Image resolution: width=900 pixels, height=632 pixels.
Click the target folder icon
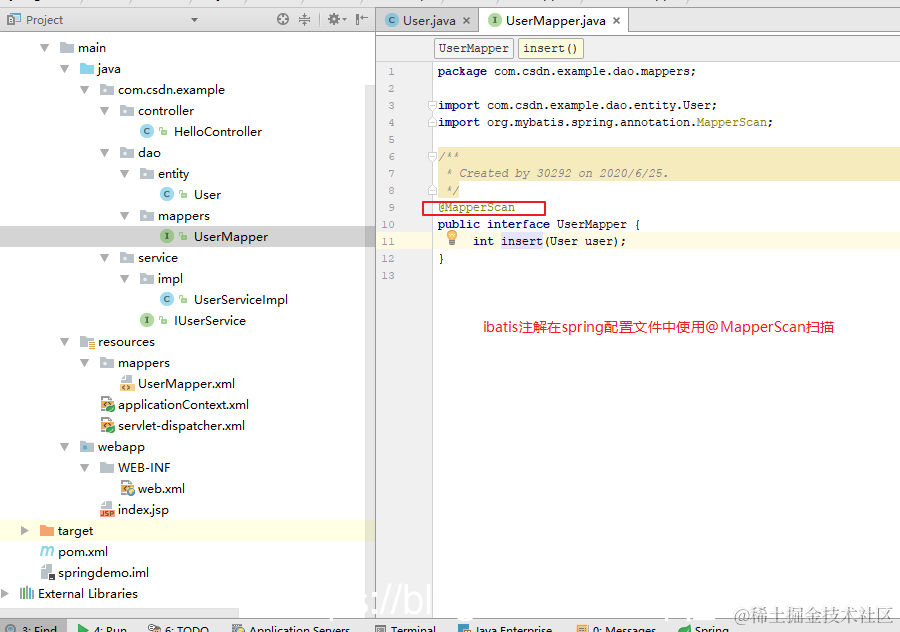click(47, 530)
